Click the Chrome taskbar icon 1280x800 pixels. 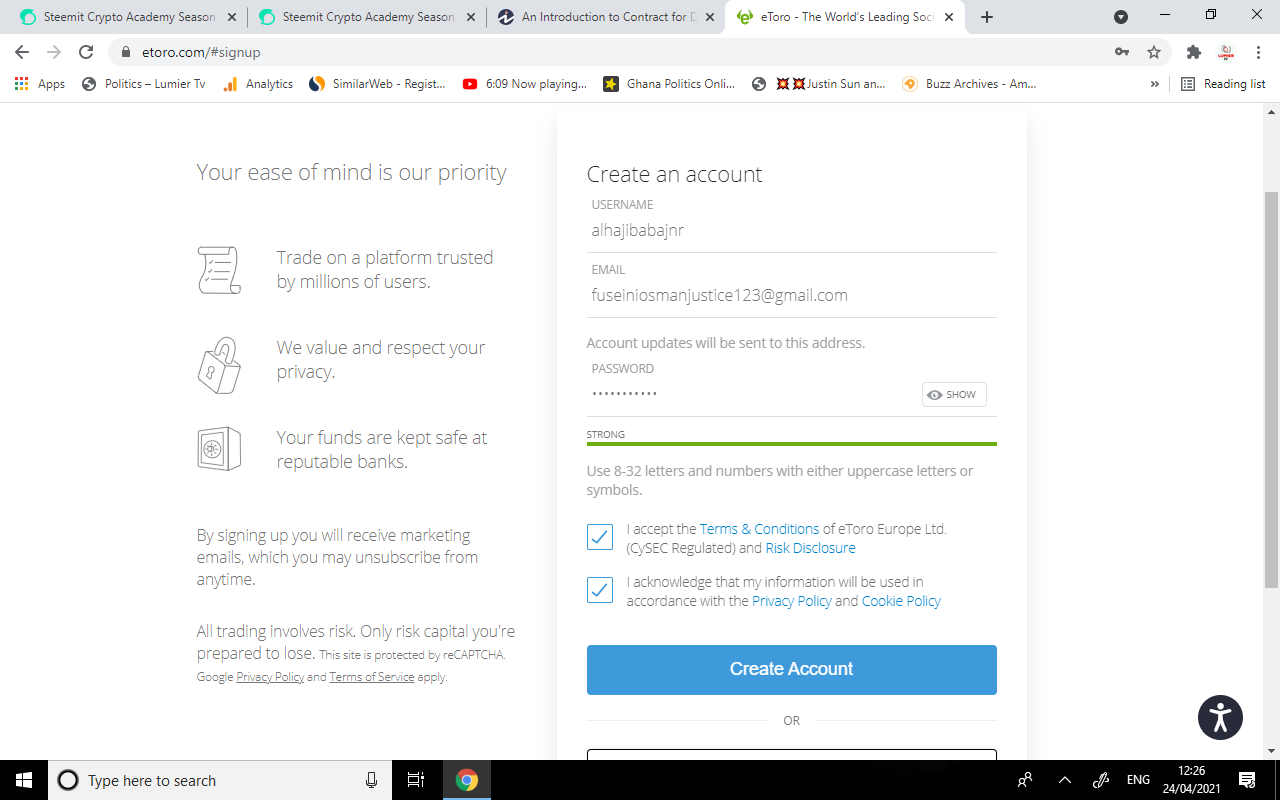click(467, 780)
